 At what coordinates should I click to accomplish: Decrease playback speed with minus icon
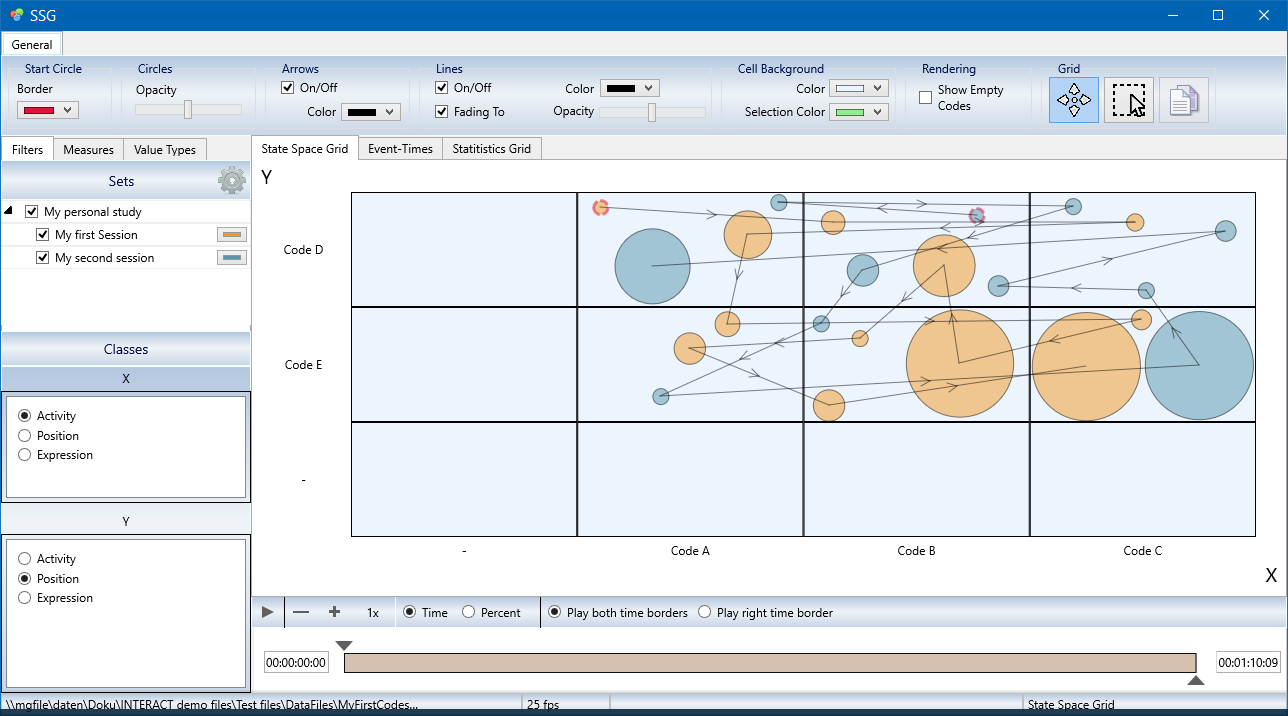(301, 612)
